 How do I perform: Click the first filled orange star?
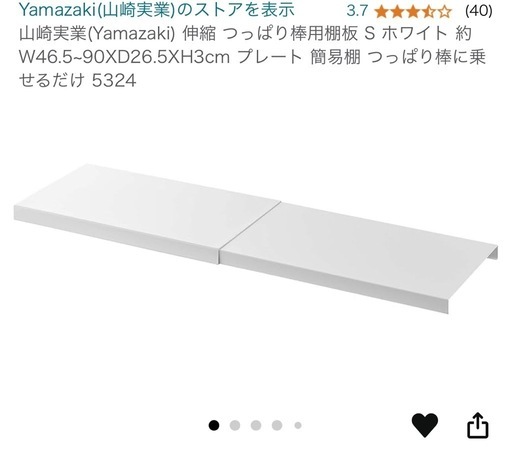pyautogui.click(x=381, y=12)
